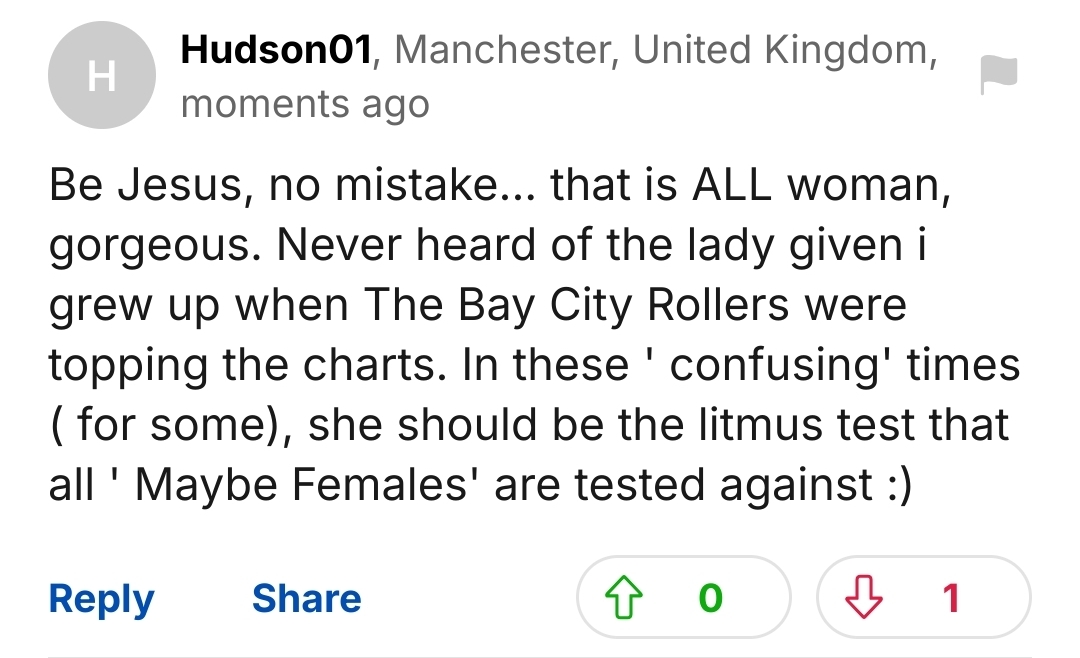Click the red downvote arrow icon
Screen dimensions: 1080x658
(864, 597)
